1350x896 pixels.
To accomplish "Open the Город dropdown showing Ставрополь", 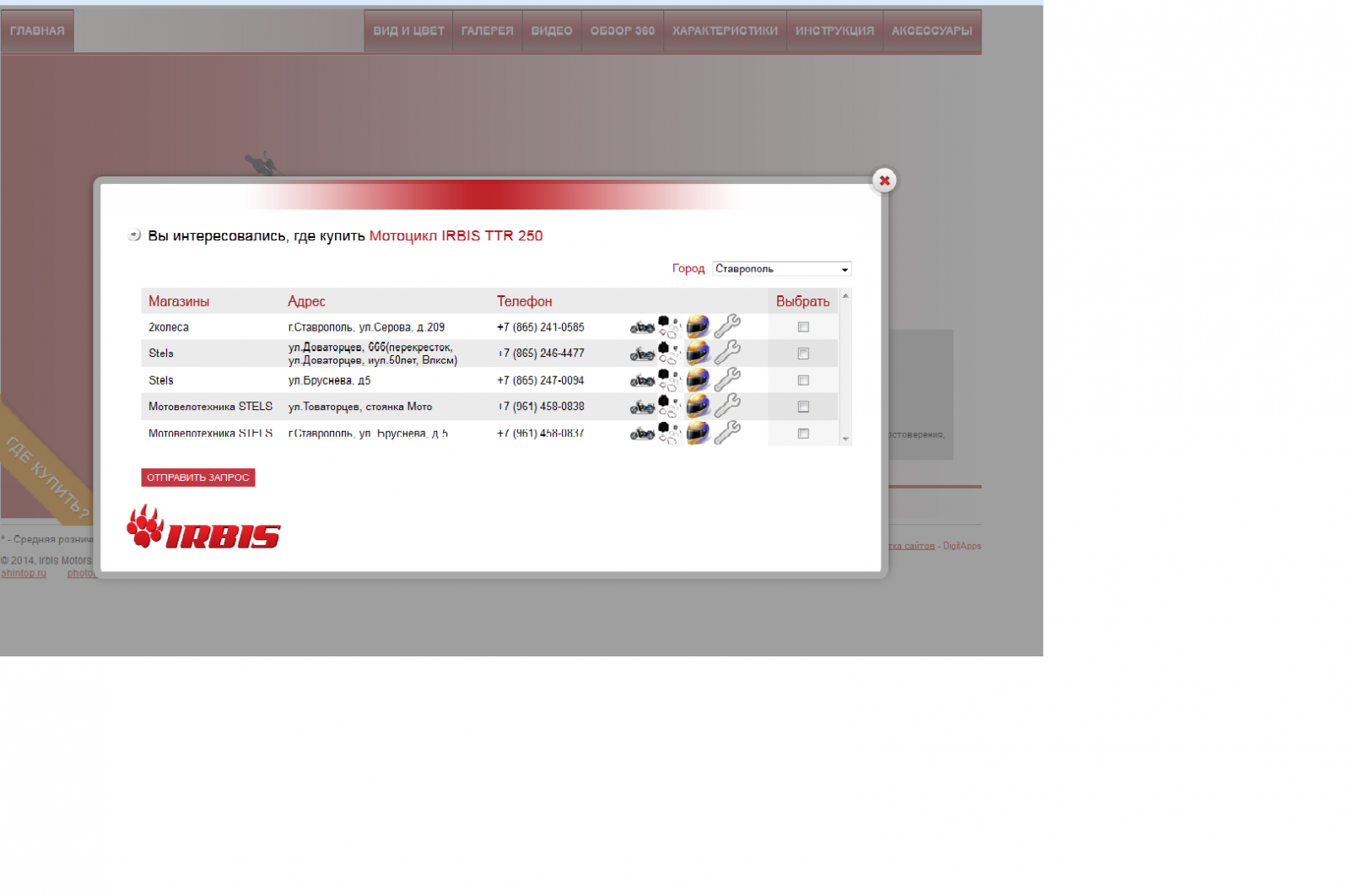I will [781, 269].
